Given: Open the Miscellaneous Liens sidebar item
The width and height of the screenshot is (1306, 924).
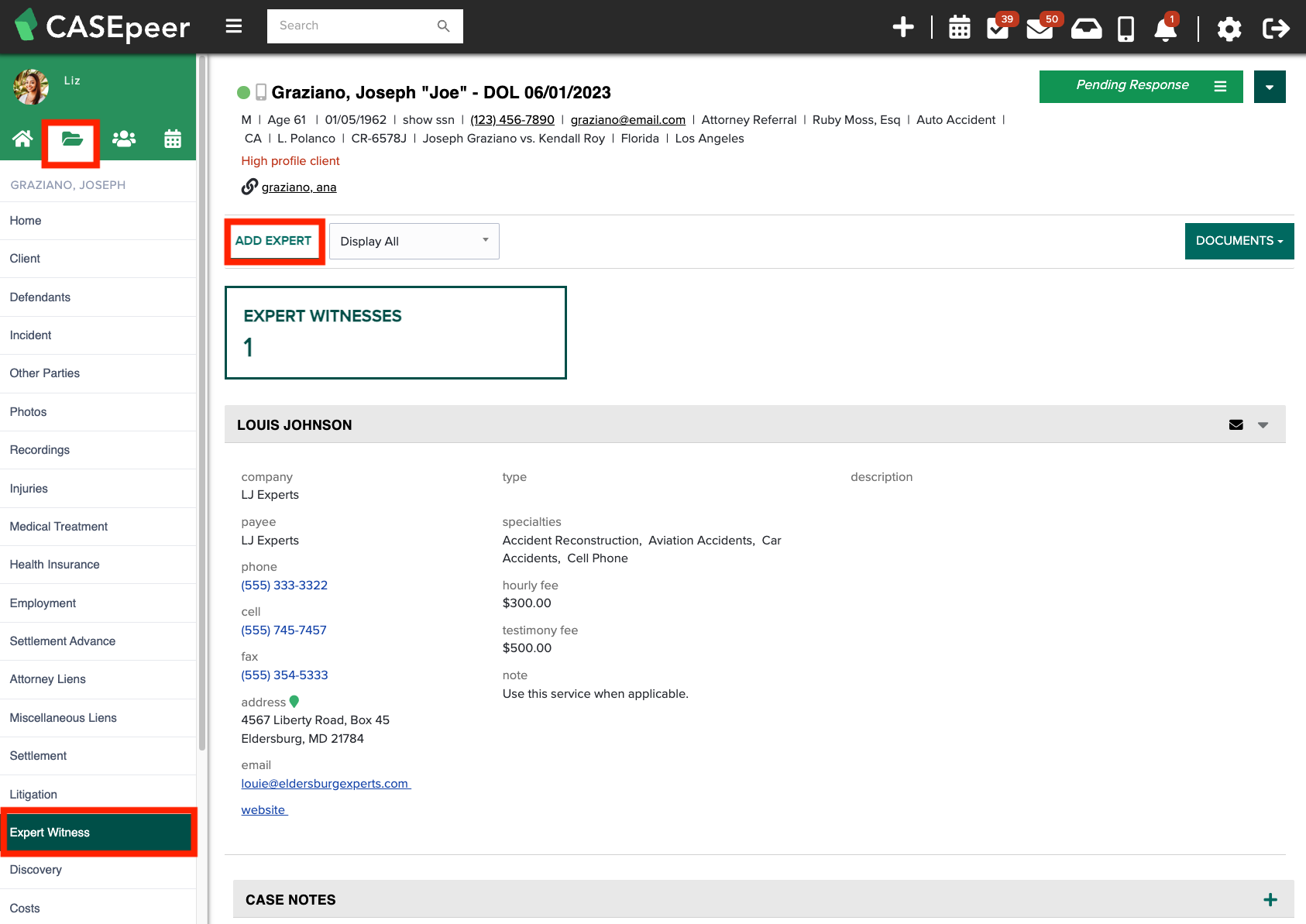Looking at the screenshot, I should (x=98, y=718).
